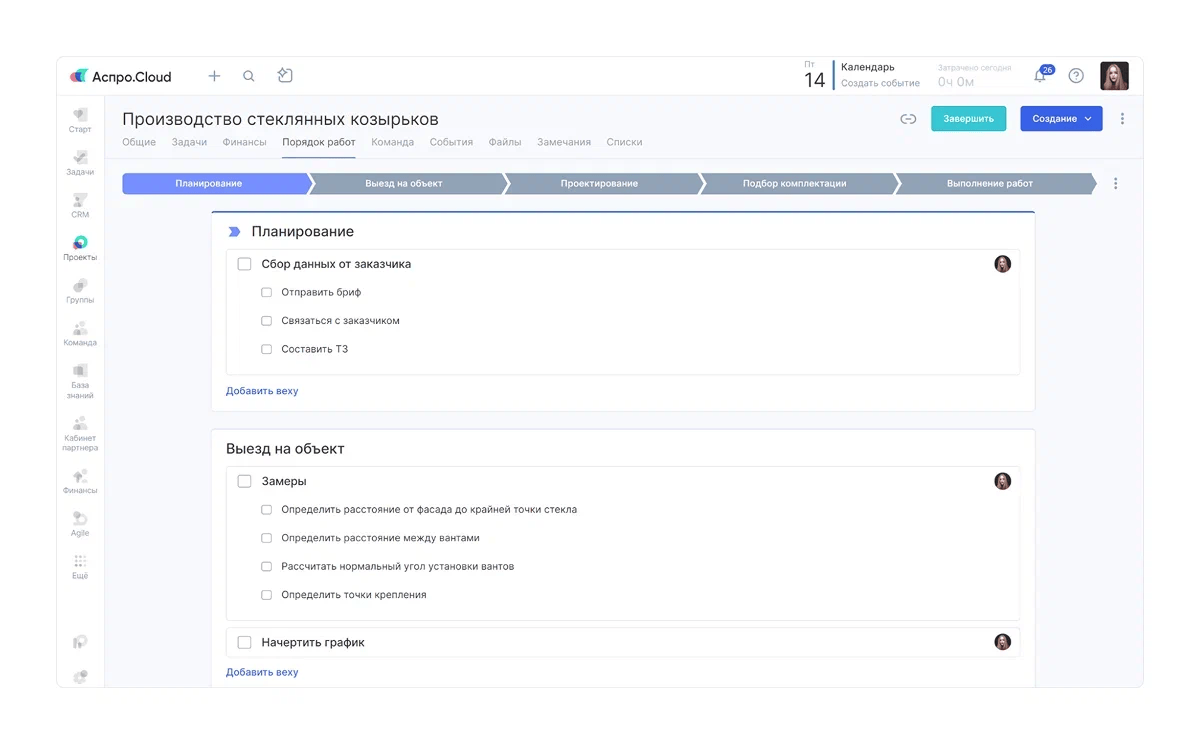1200x745 pixels.
Task: Select the Проектирование stage in pipeline
Action: [x=599, y=184]
